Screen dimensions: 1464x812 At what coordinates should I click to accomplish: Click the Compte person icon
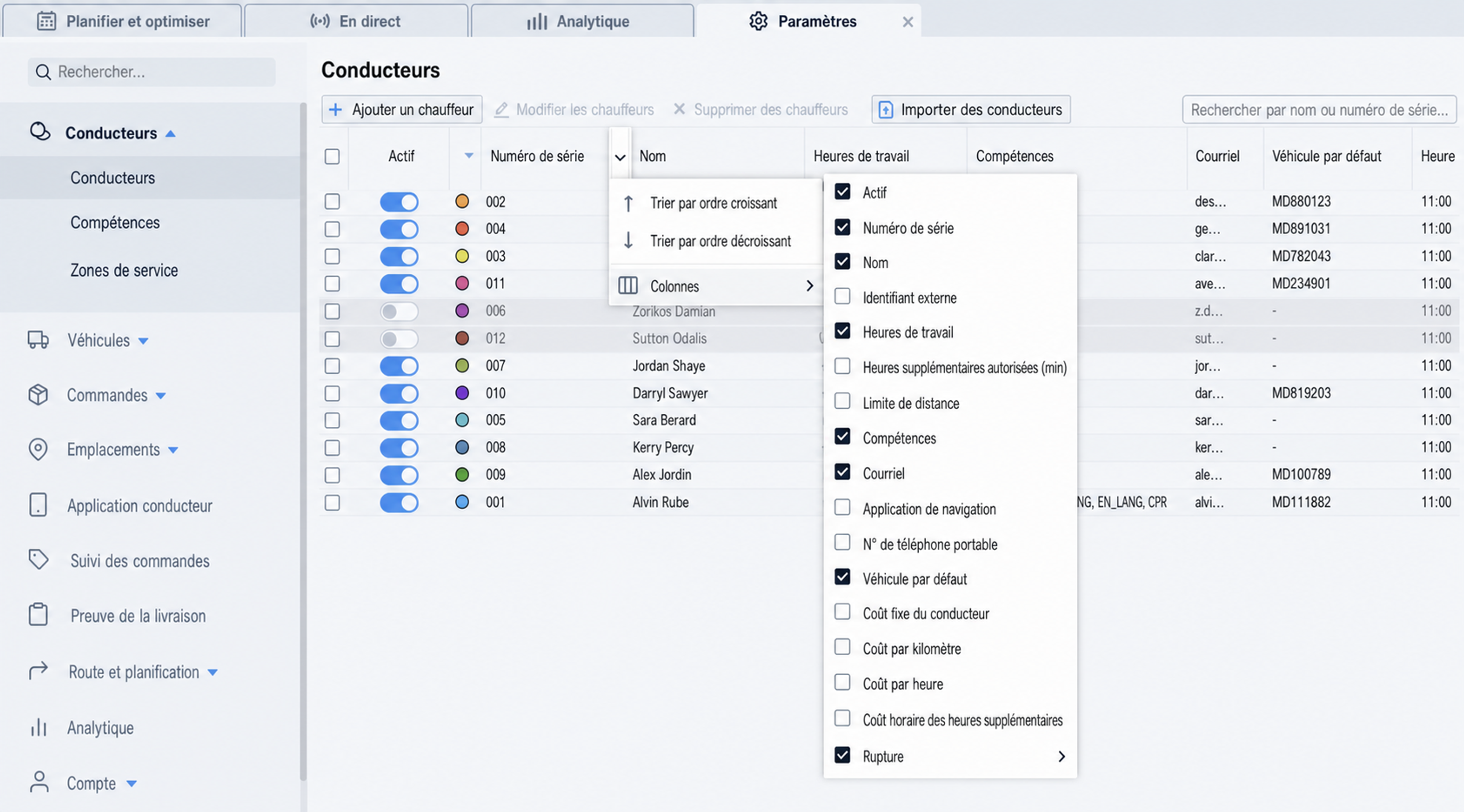[x=39, y=782]
